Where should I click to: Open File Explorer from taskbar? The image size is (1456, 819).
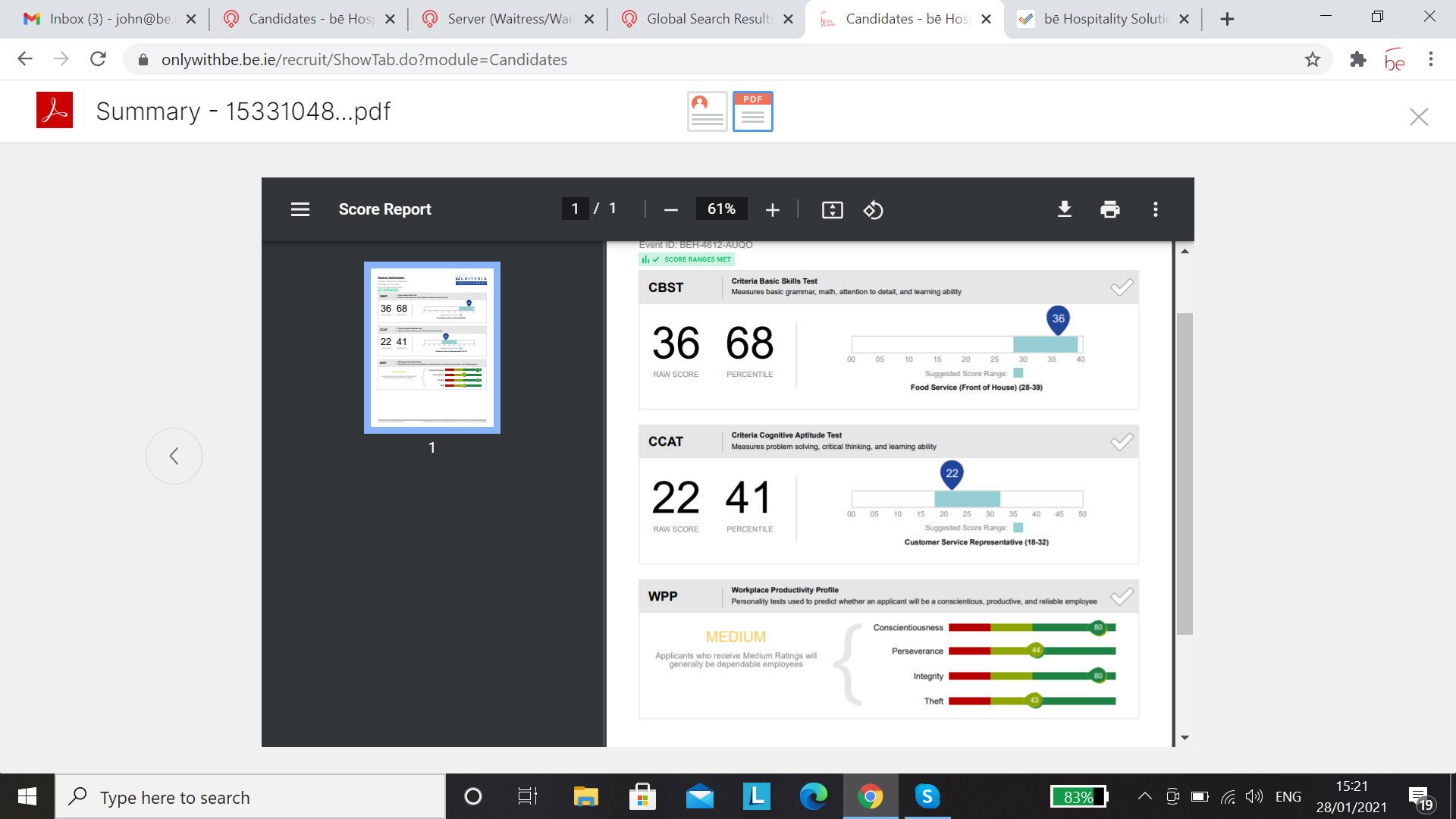[x=585, y=796]
